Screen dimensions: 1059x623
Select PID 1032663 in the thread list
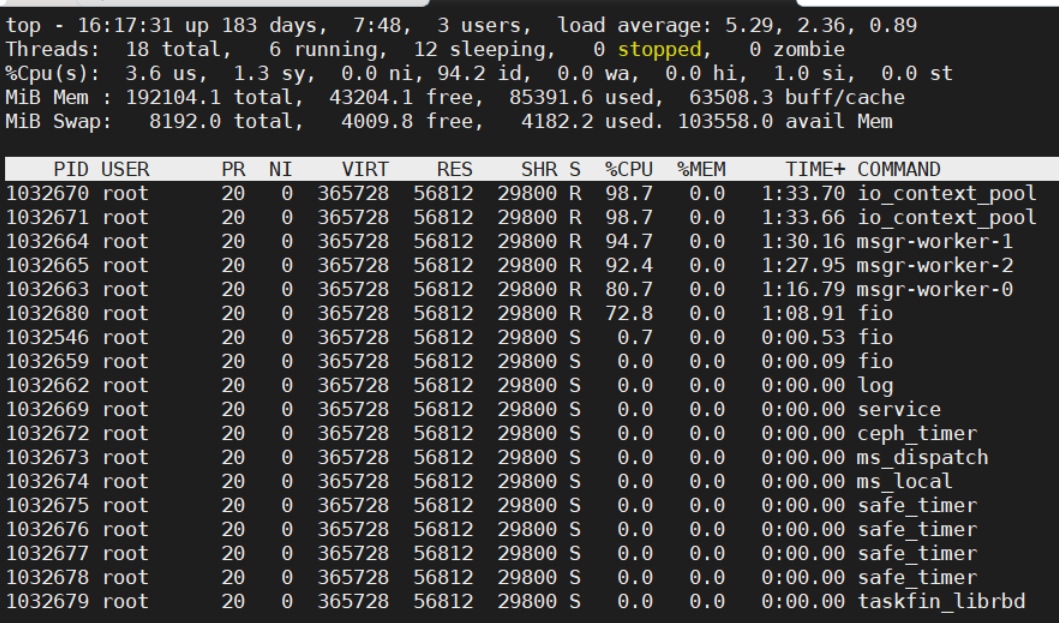(x=47, y=289)
